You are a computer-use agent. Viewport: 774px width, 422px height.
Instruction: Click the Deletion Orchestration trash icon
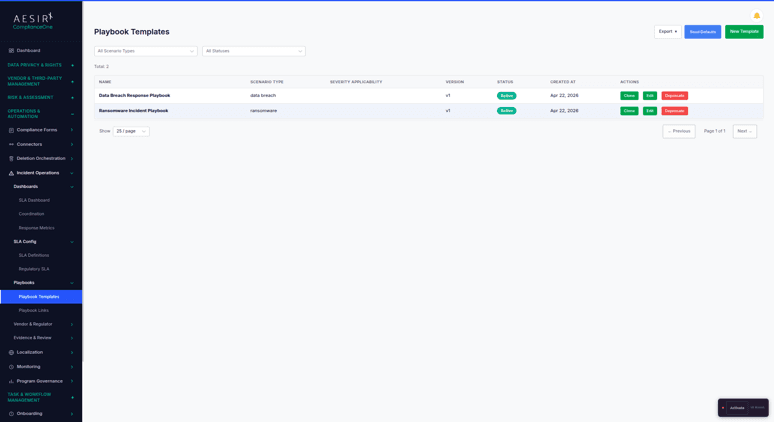[x=11, y=158]
